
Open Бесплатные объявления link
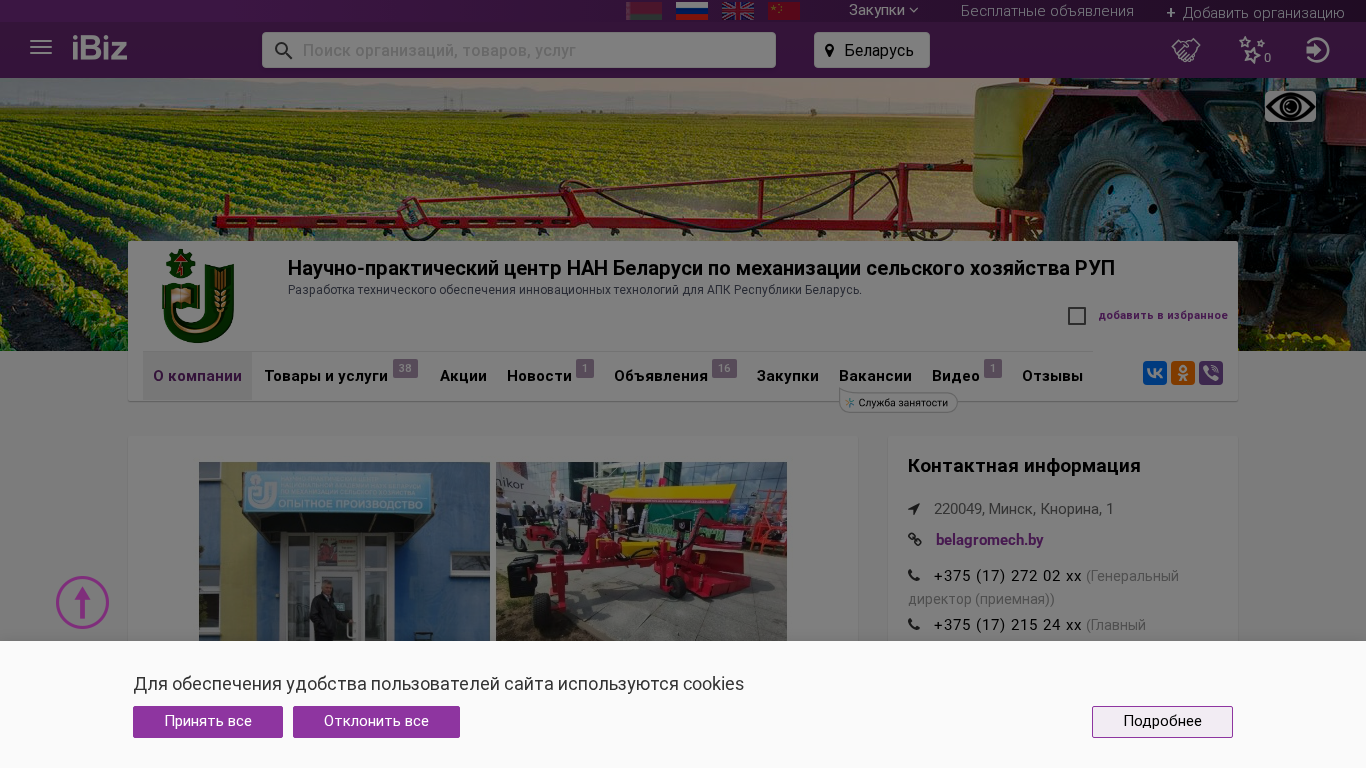pos(1047,11)
